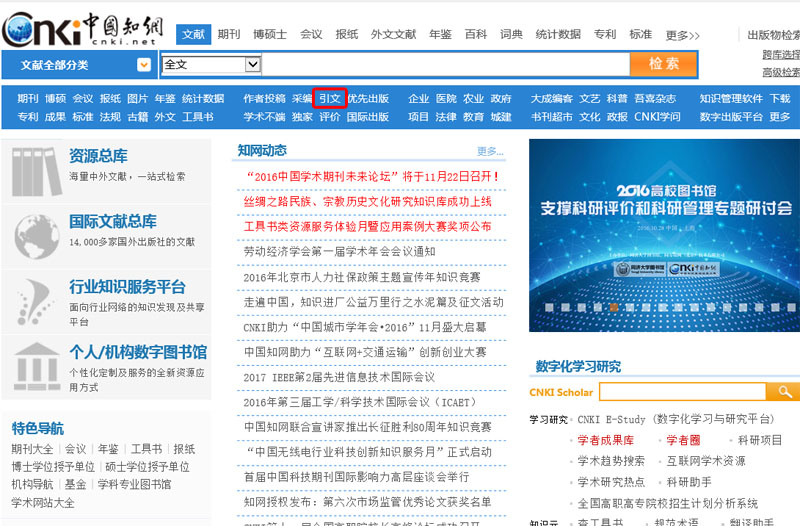Open the 学术趋势搜索 link
The image size is (800, 526).
pyautogui.click(x=611, y=461)
